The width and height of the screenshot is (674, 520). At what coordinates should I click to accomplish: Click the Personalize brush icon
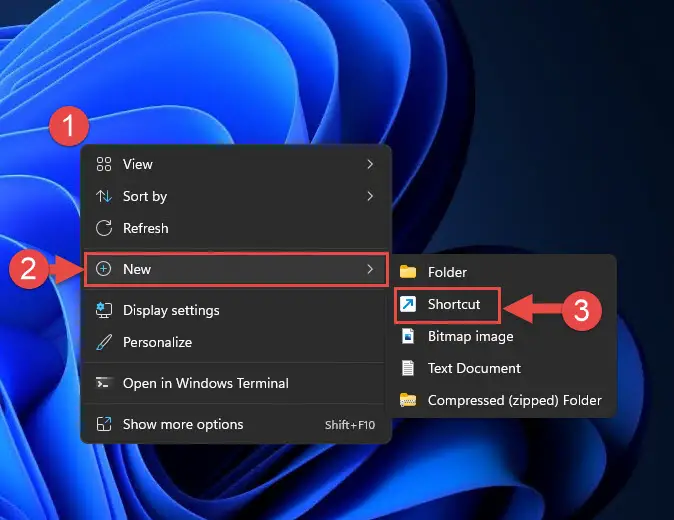pos(104,342)
